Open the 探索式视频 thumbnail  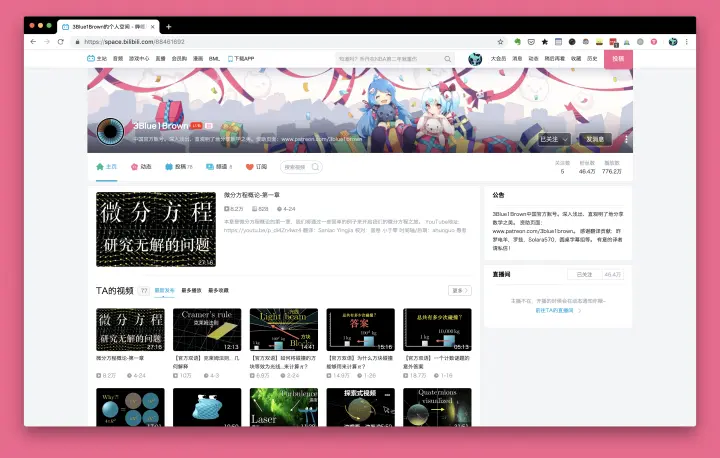pyautogui.click(x=360, y=407)
